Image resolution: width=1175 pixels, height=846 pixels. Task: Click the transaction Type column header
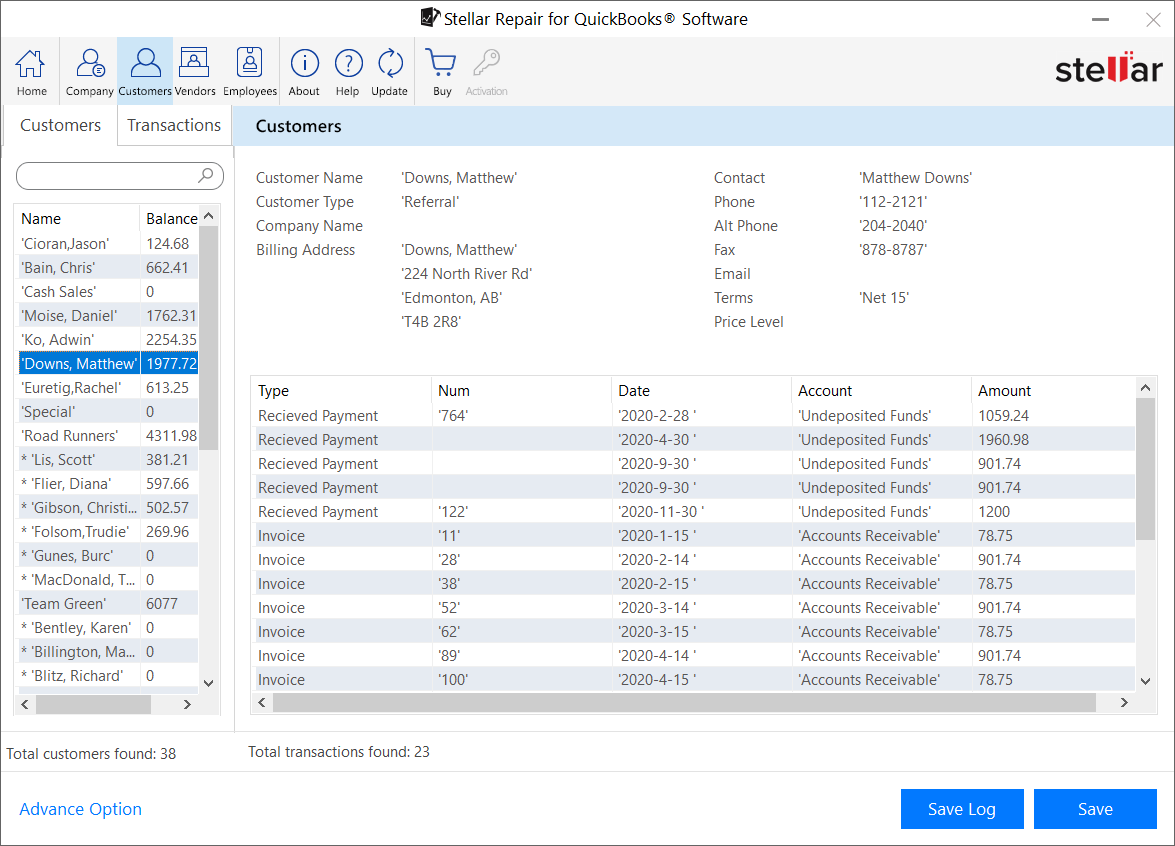click(x=341, y=390)
